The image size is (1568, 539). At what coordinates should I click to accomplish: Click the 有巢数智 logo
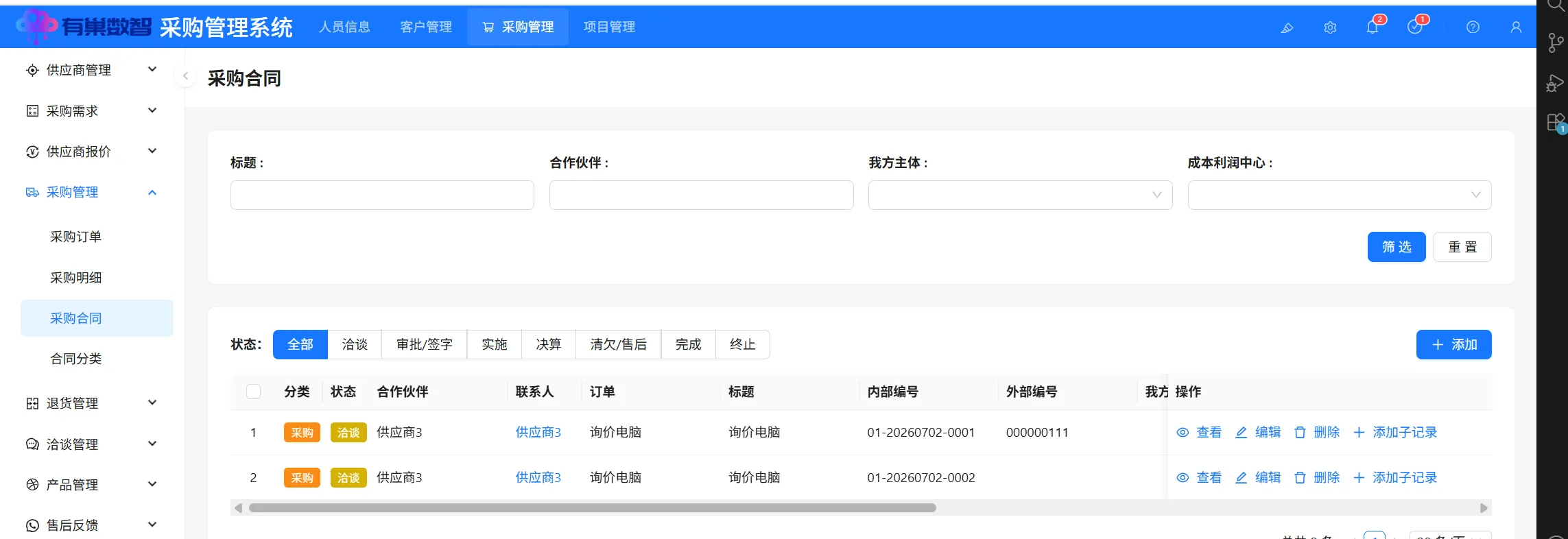tap(84, 27)
